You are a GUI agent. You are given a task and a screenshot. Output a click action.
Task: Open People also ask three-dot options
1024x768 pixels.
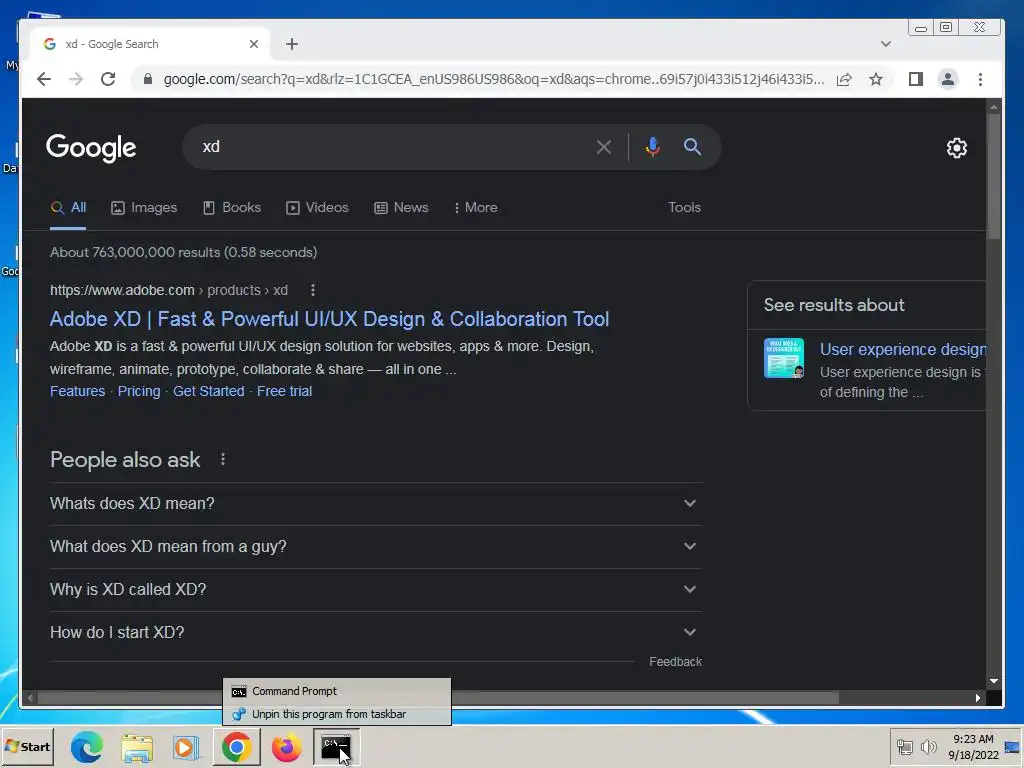pyautogui.click(x=223, y=460)
